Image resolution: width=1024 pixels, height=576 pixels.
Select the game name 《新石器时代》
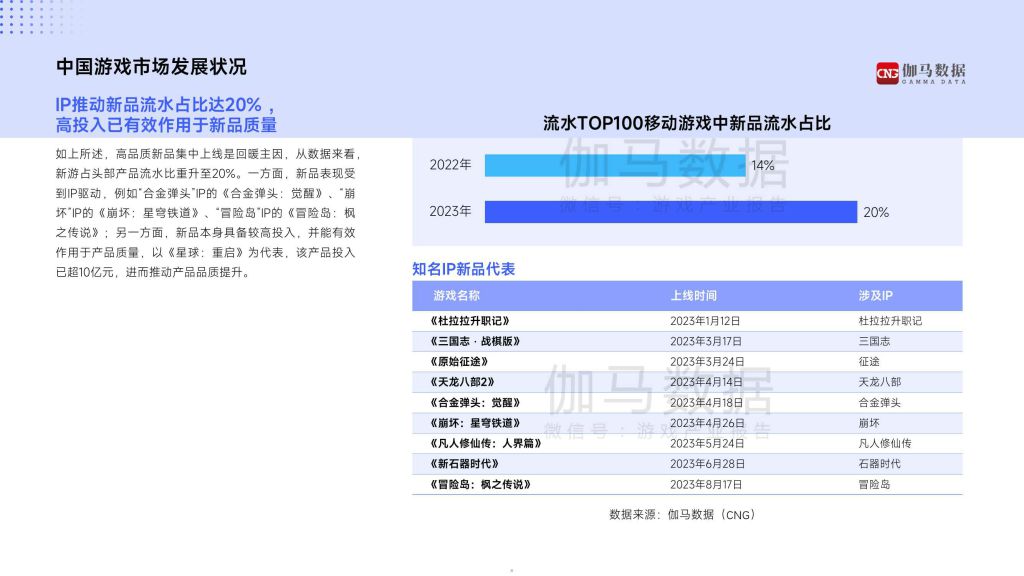(464, 464)
